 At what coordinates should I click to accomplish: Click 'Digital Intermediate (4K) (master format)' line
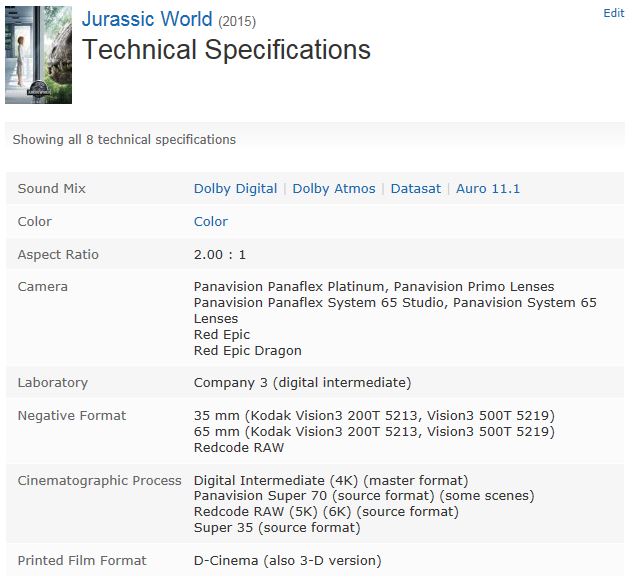click(331, 481)
